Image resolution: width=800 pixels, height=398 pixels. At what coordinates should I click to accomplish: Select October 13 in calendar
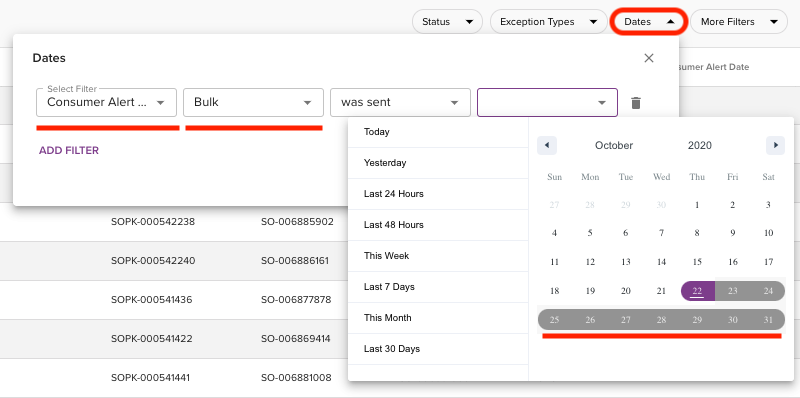click(626, 262)
